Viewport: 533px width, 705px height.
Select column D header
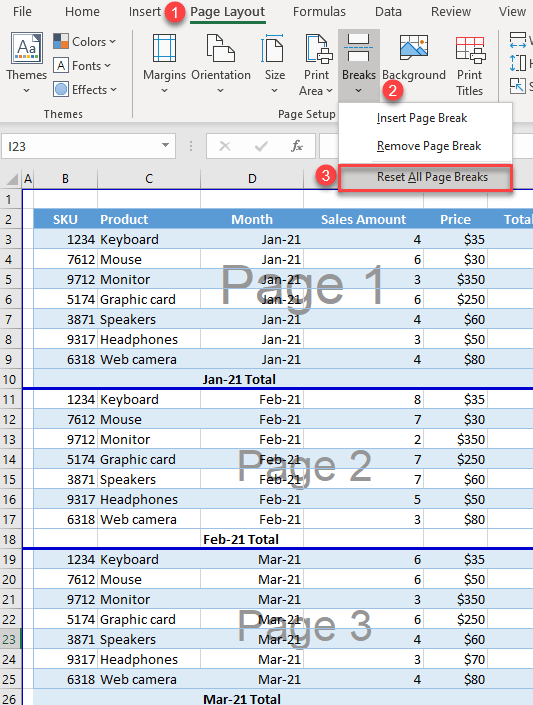click(252, 179)
